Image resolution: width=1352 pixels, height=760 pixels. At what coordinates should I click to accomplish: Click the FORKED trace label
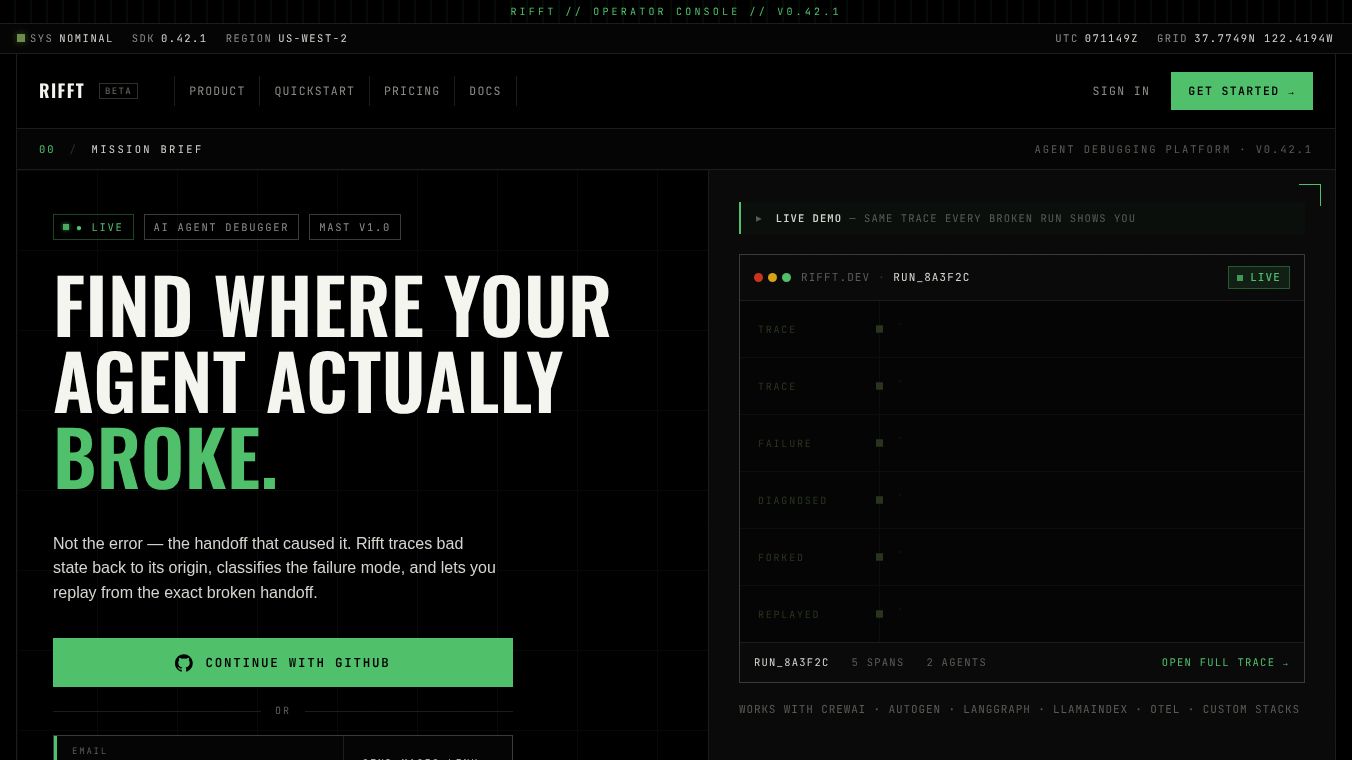pos(781,557)
